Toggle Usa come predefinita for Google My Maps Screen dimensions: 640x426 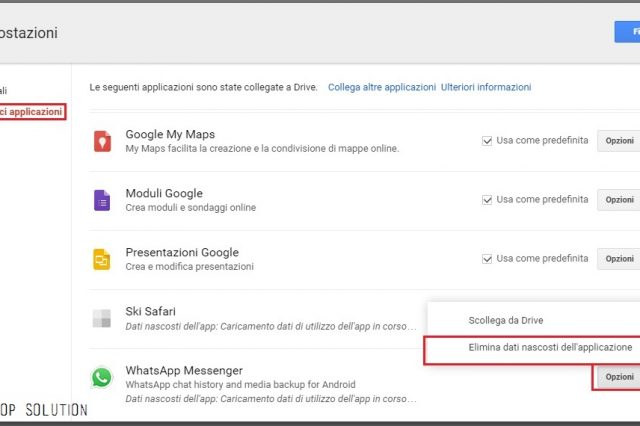click(487, 141)
